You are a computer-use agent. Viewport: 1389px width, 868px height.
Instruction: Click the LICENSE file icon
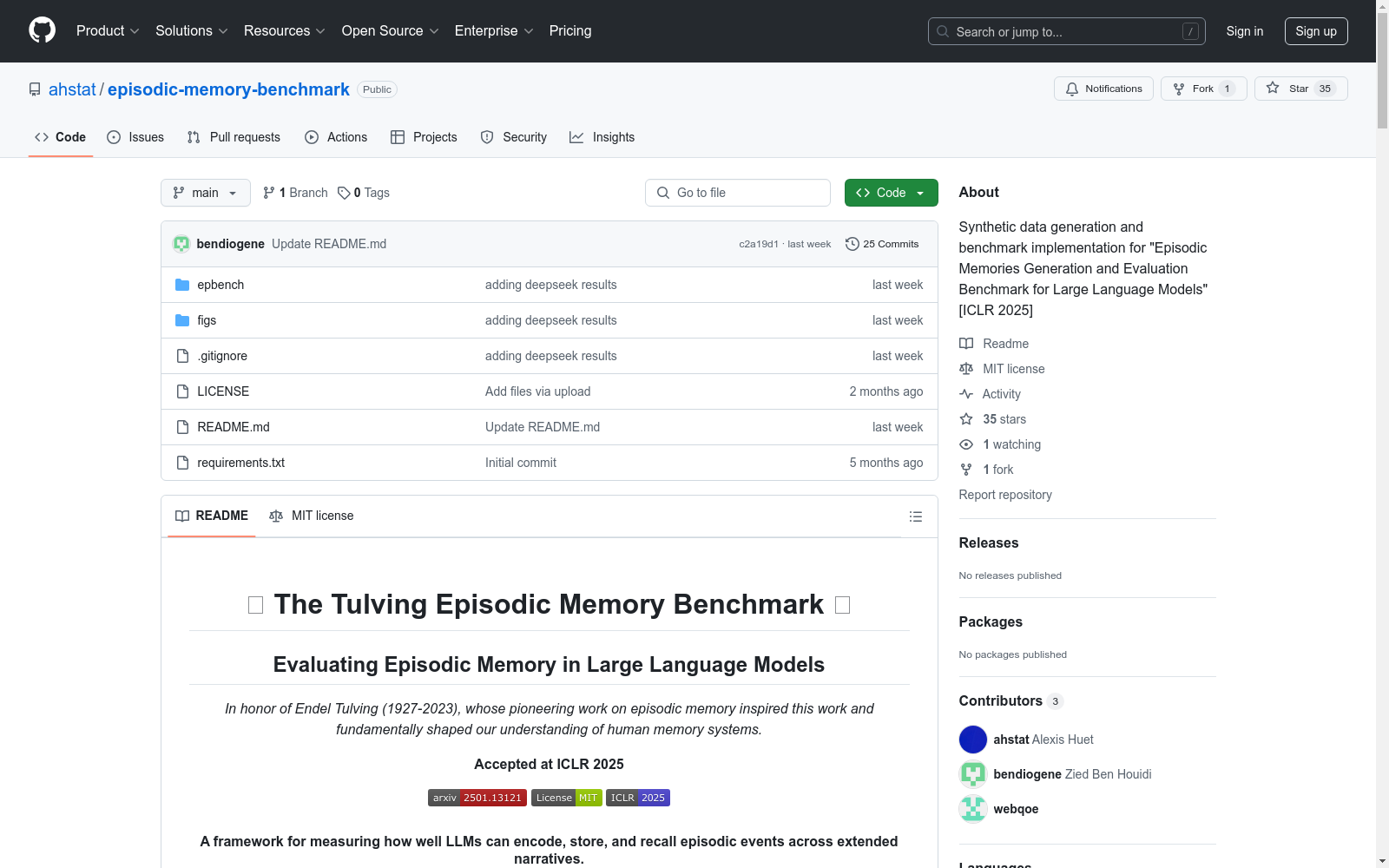182,391
